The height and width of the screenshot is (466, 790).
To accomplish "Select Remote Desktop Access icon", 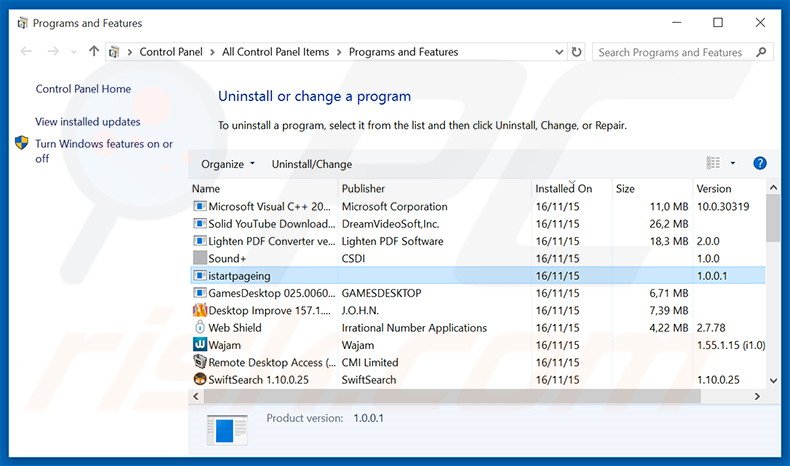I will [x=200, y=362].
